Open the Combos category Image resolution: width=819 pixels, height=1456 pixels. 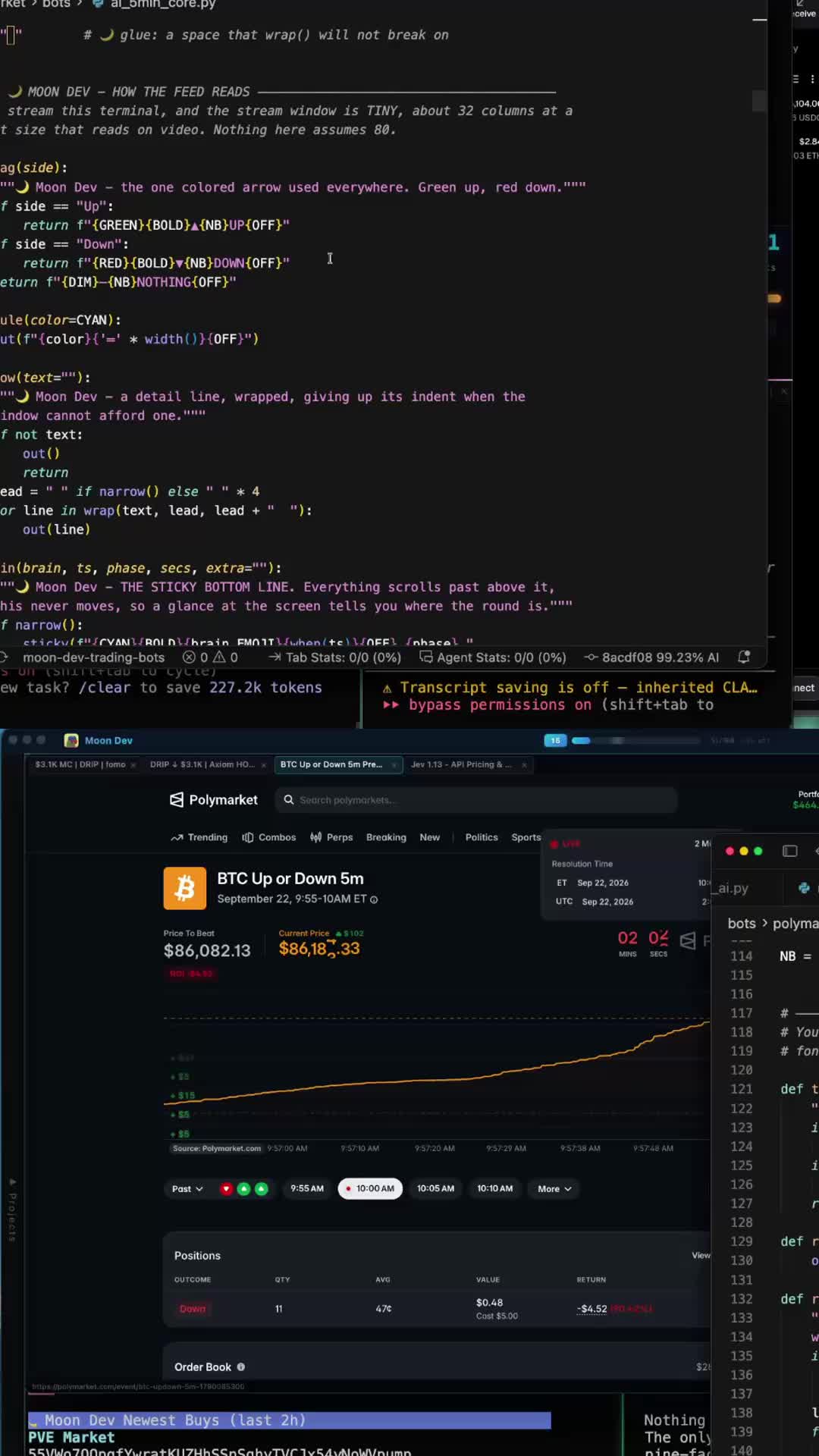click(269, 838)
